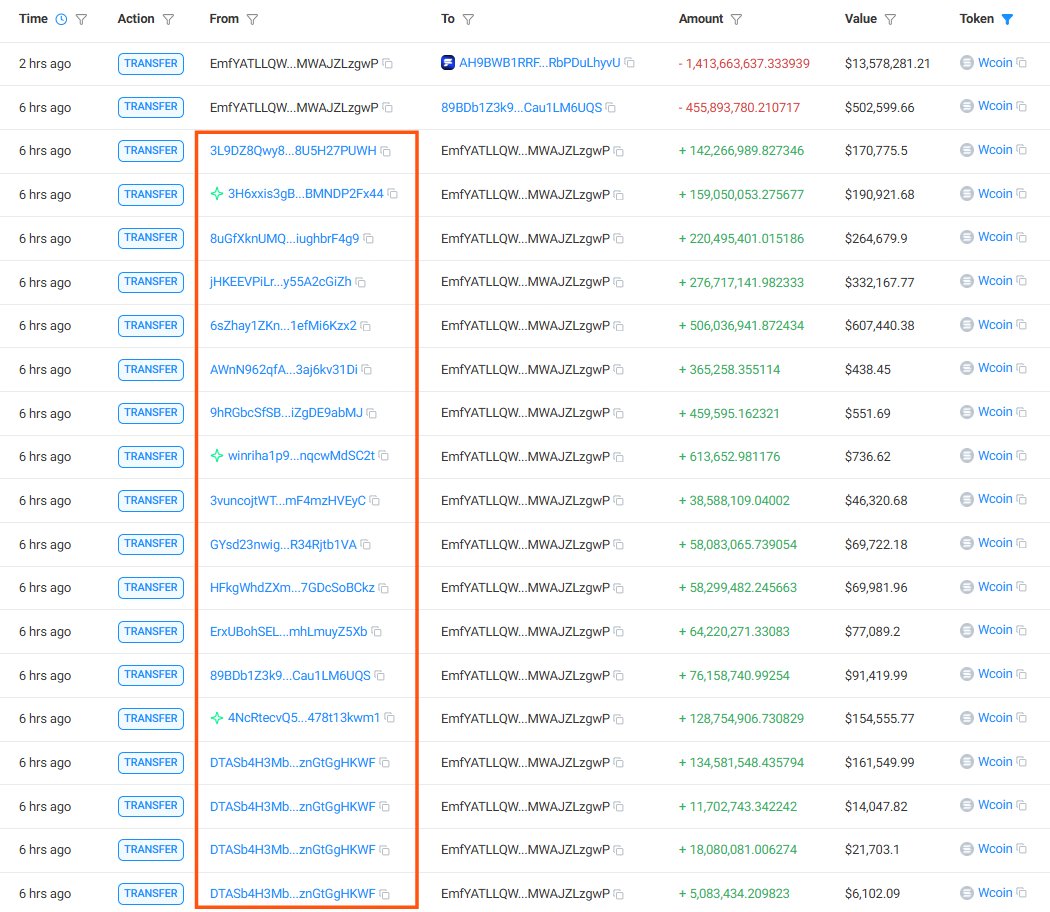Copy the 4NcRtecvQ5...478t13kwm1 address
Viewport: 1050px width, 912px height.
pyautogui.click(x=390, y=718)
